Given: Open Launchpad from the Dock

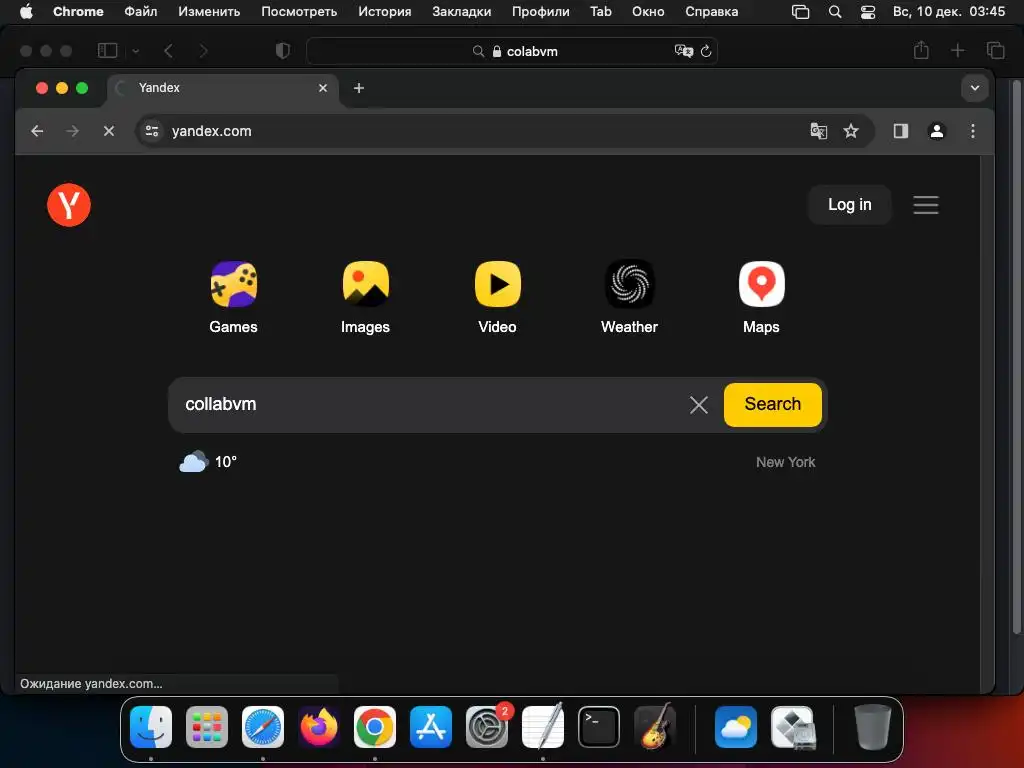Looking at the screenshot, I should (x=207, y=726).
